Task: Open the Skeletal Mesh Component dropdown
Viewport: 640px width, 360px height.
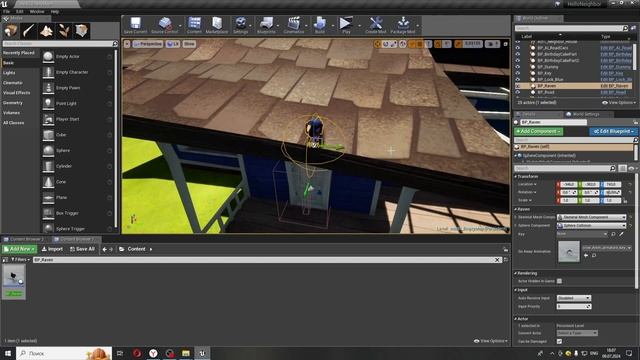Action: tap(591, 217)
